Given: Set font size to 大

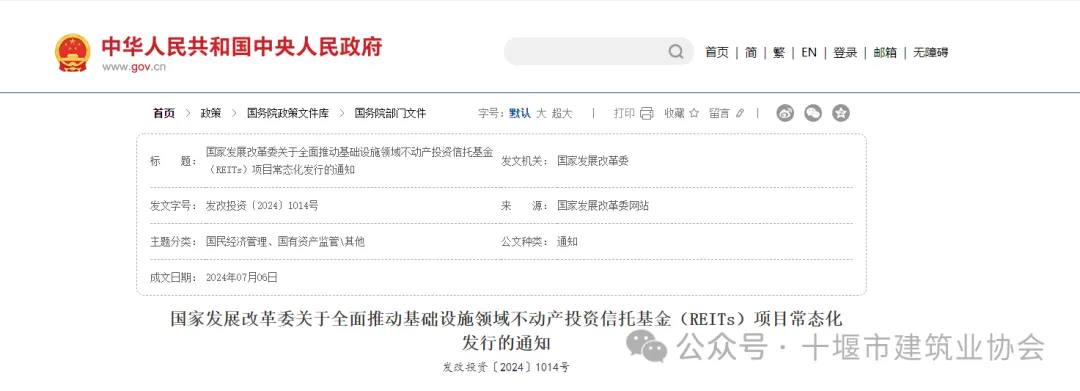Looking at the screenshot, I should [541, 113].
